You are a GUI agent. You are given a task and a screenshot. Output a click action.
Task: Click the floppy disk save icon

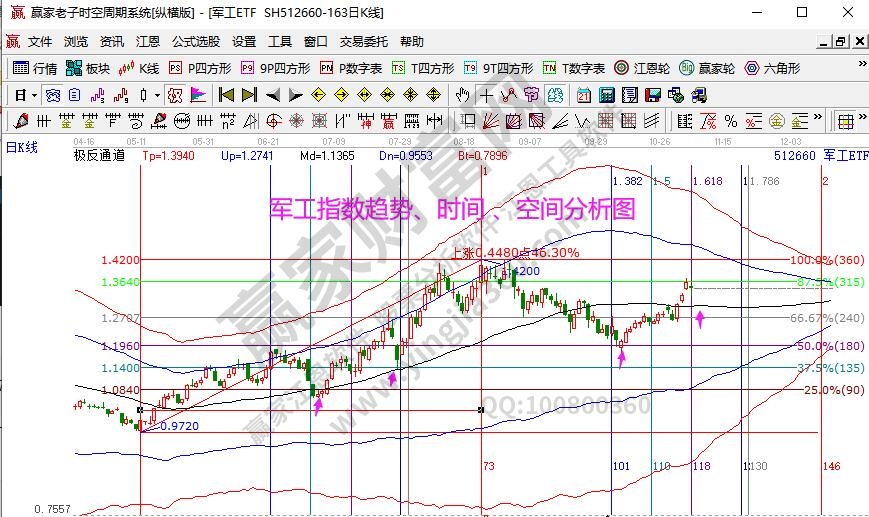click(x=652, y=95)
